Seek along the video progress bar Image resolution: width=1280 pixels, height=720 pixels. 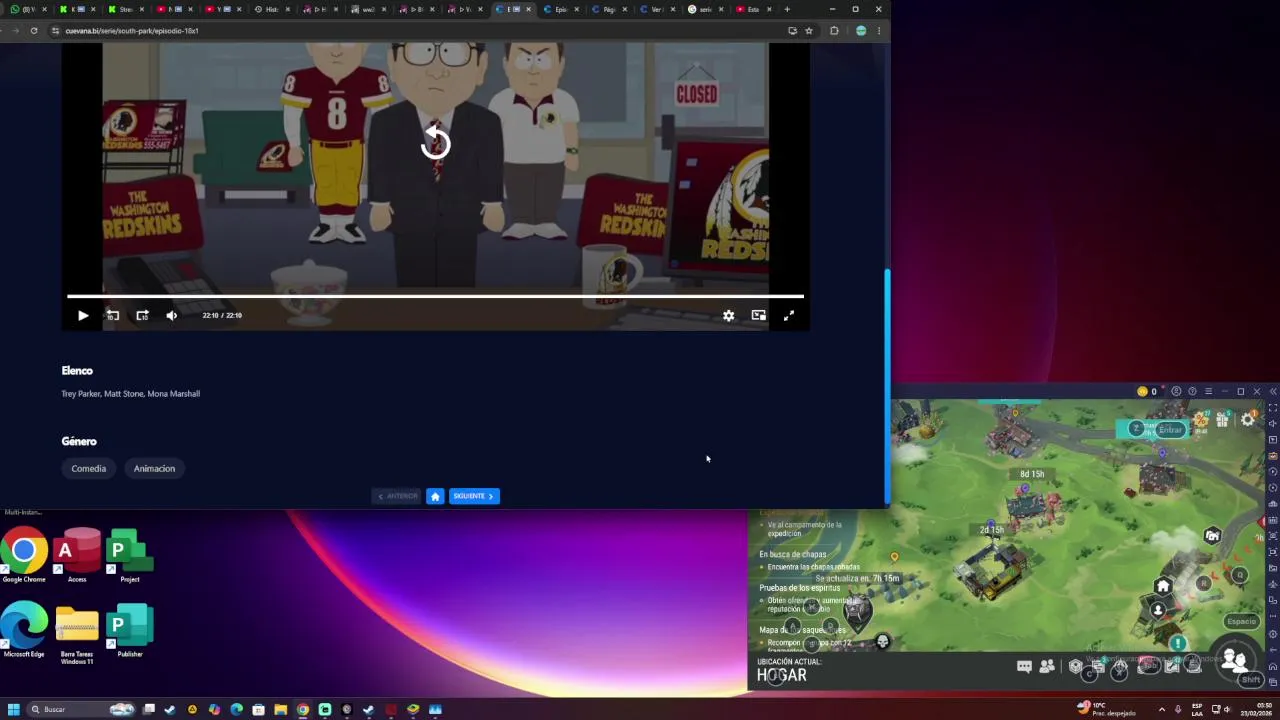(435, 296)
